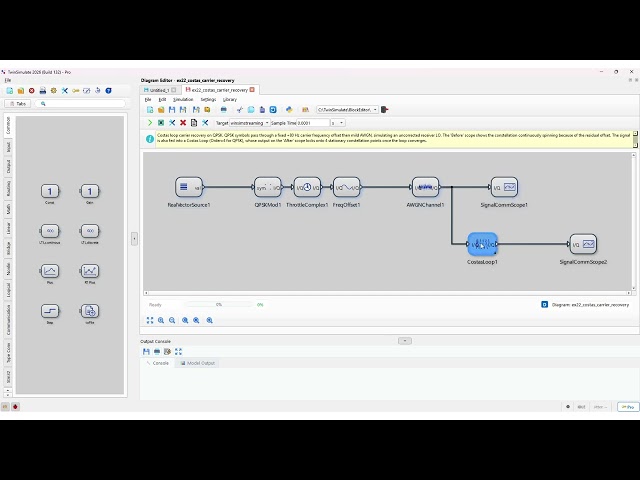
Task: Click the zoom out magnifier icon
Action: pyautogui.click(x=172, y=320)
